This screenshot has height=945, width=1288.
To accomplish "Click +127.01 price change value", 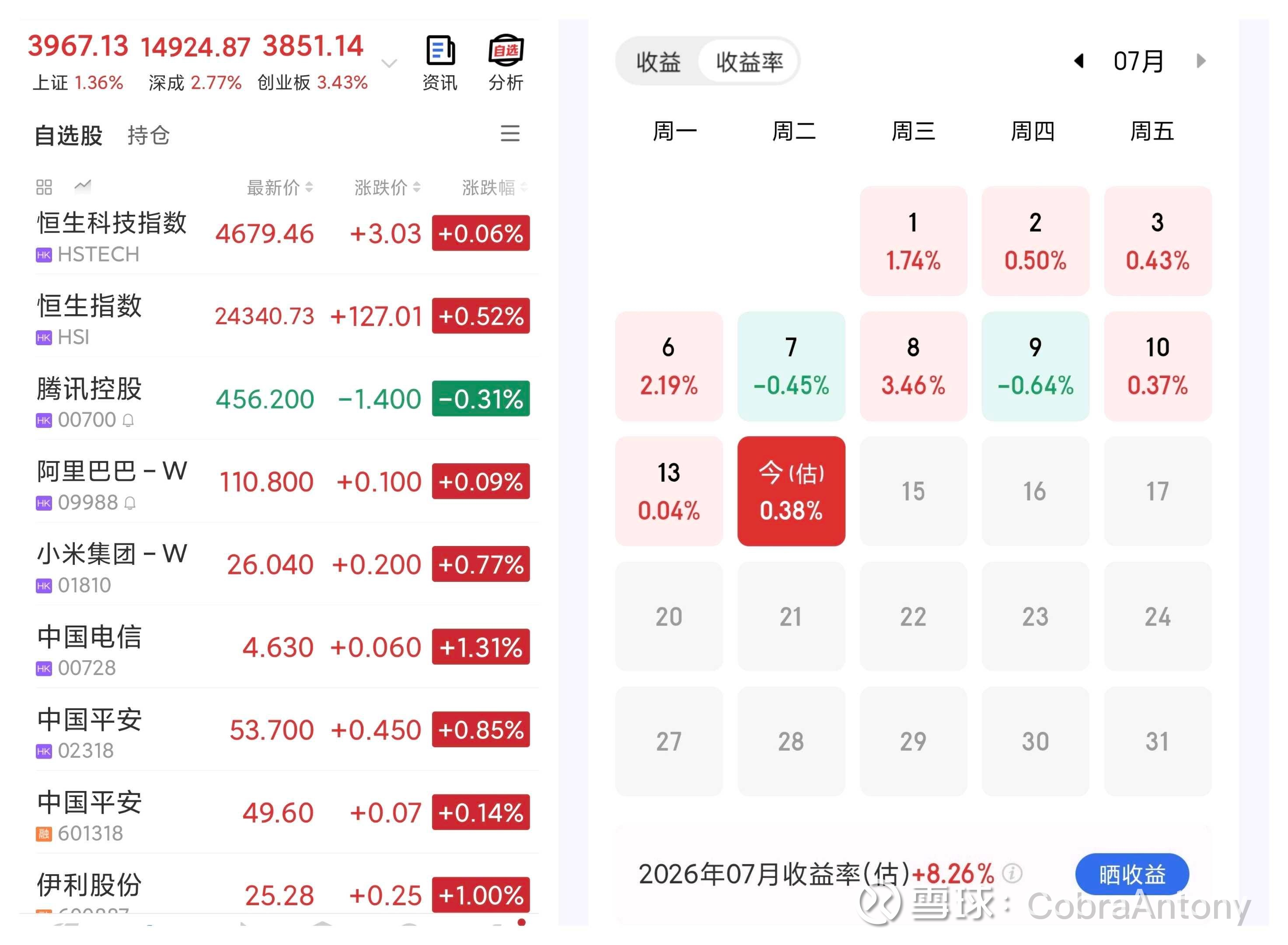I will [x=376, y=316].
